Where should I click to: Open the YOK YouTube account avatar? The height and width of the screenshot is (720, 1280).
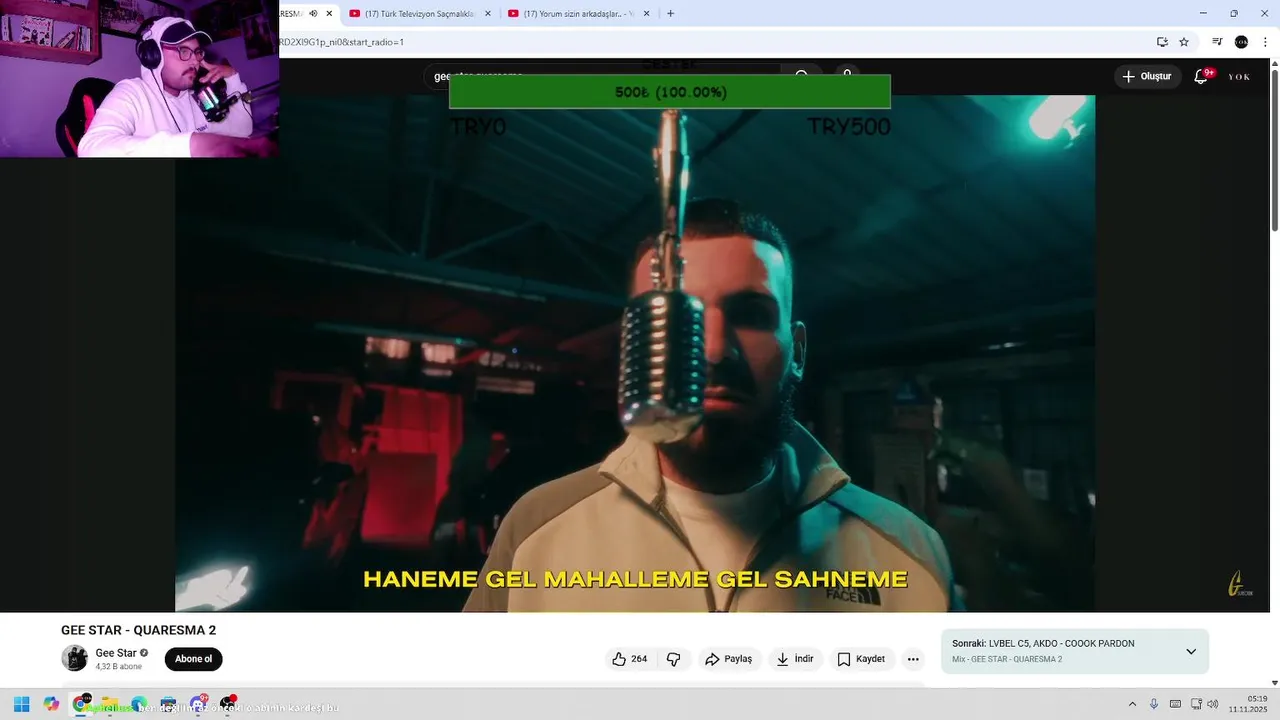pos(1240,76)
